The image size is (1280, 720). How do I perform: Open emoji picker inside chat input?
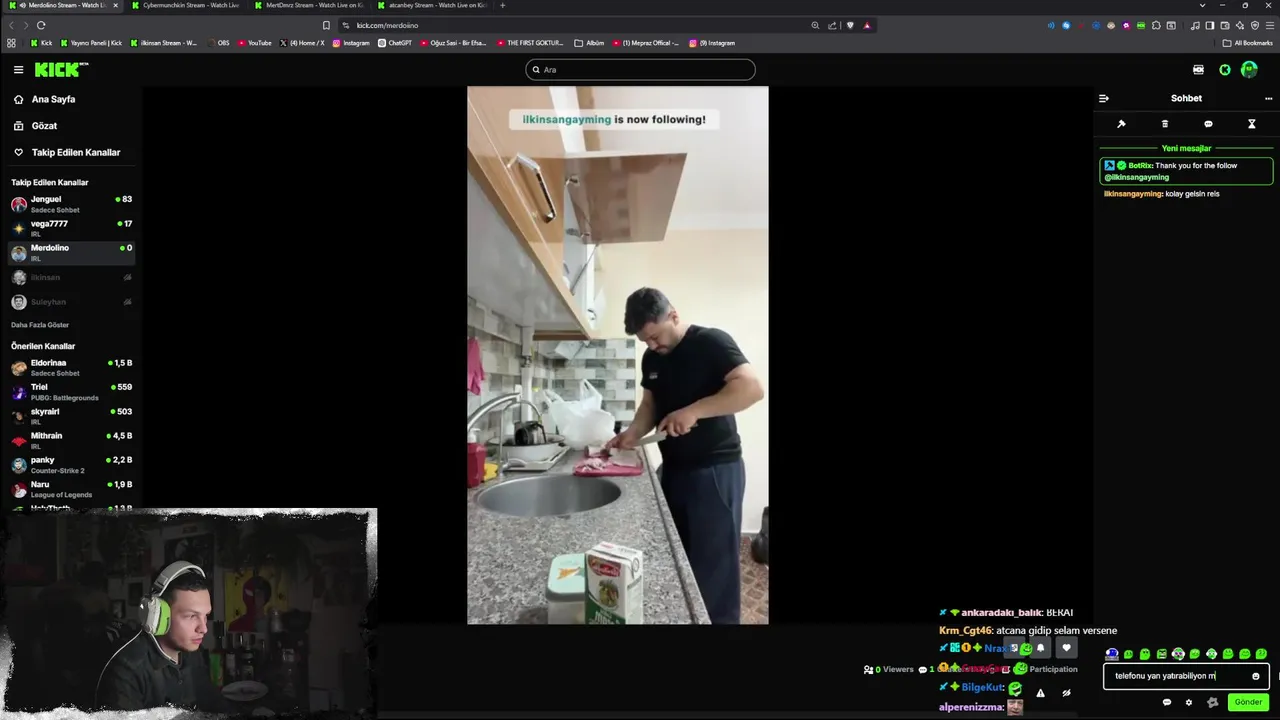coord(1256,676)
